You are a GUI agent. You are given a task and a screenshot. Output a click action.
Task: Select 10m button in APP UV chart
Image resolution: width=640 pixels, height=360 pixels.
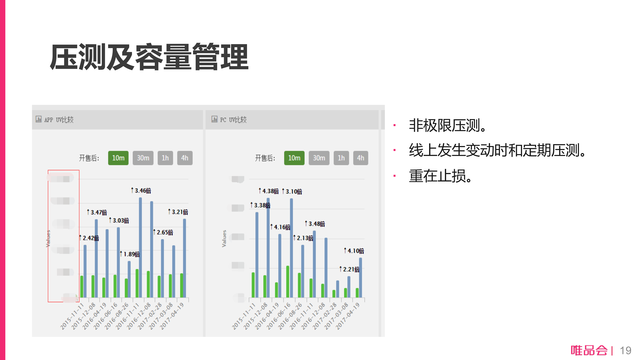118,158
